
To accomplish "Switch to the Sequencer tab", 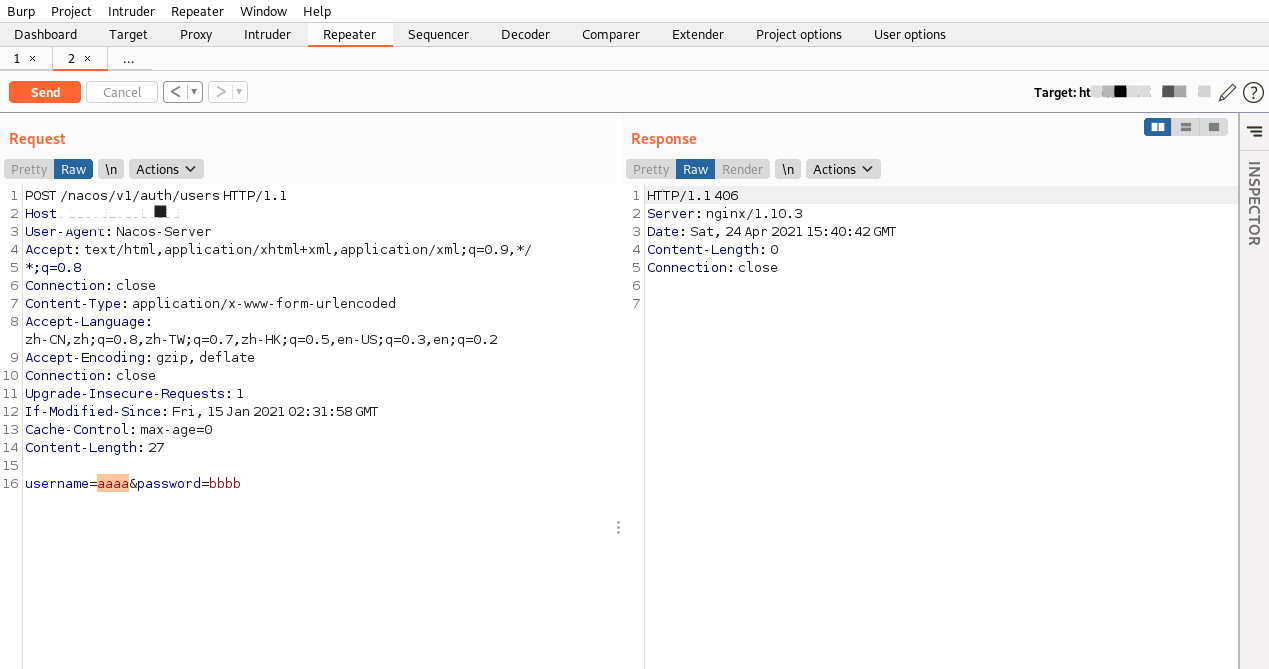I will click(438, 34).
